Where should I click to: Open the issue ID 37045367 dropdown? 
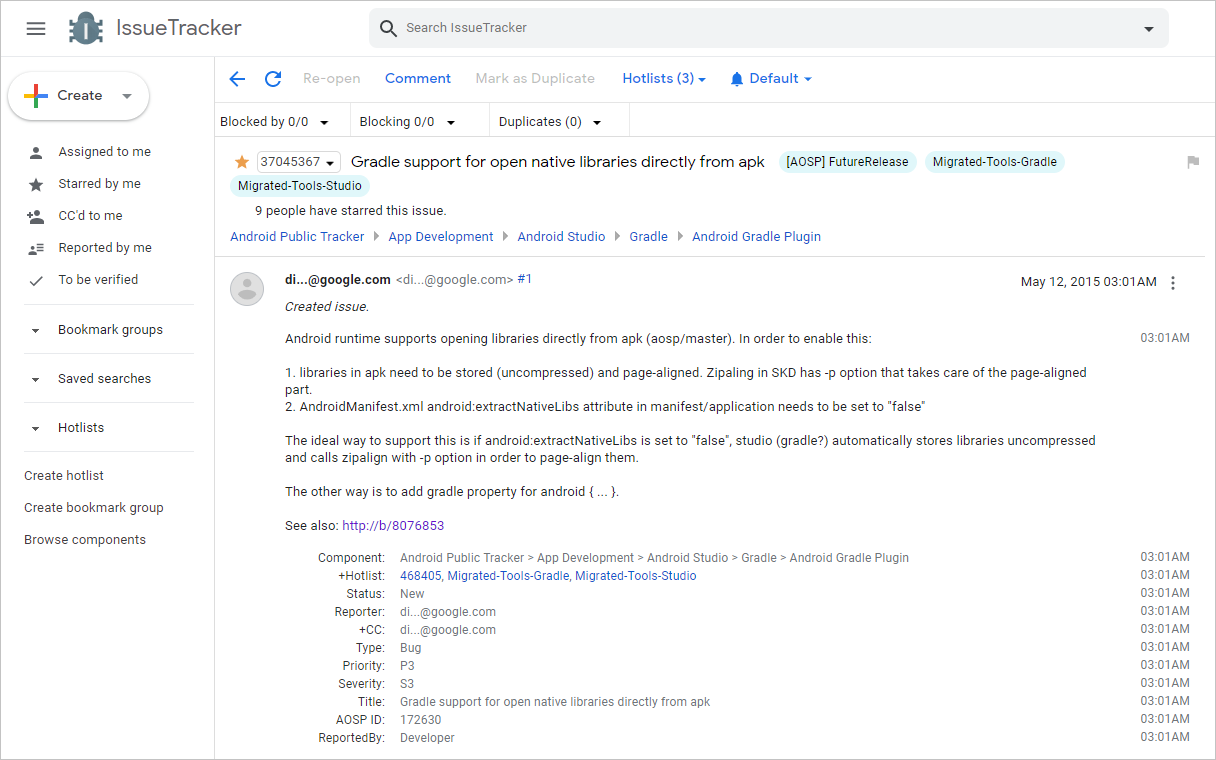[299, 162]
